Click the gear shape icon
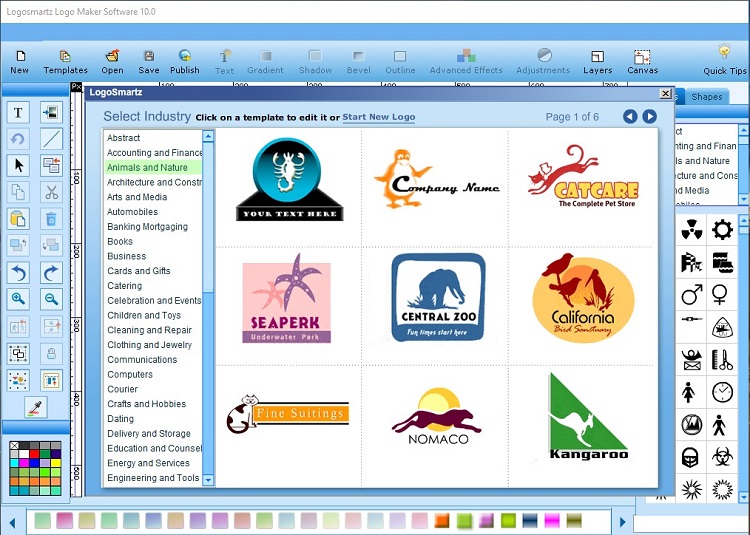 [x=722, y=230]
